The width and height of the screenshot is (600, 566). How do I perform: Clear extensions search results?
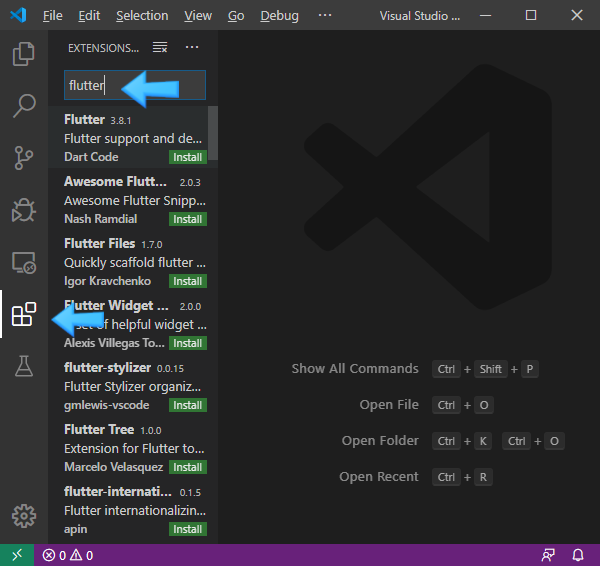(160, 47)
